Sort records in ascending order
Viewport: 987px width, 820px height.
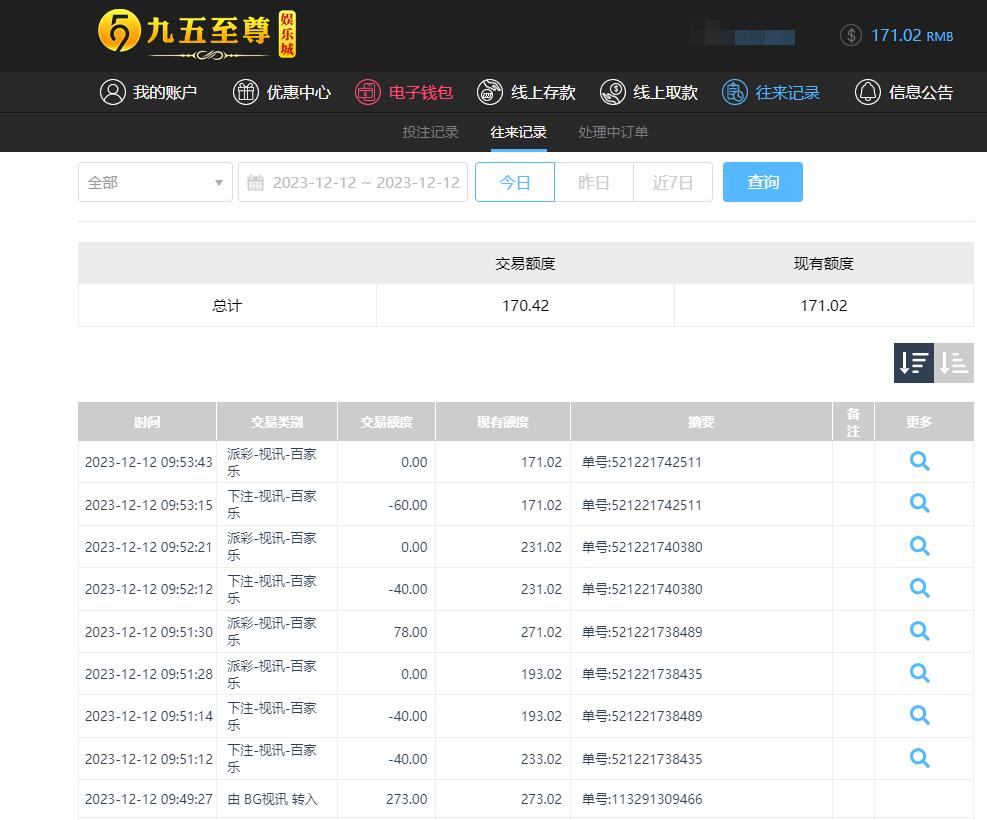coord(954,363)
